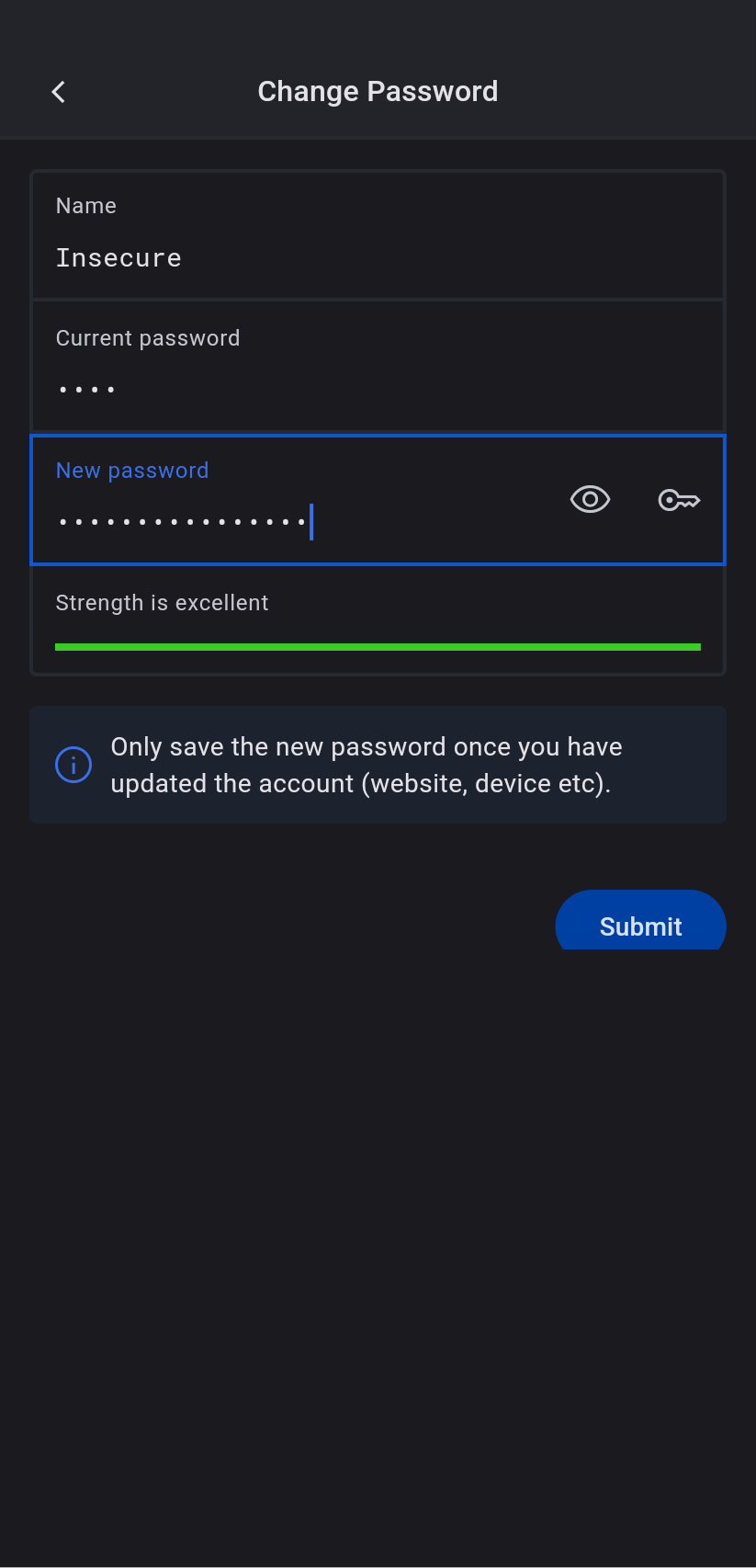Click the 'Insecure' name value
This screenshot has width=756, height=1568.
tap(118, 258)
